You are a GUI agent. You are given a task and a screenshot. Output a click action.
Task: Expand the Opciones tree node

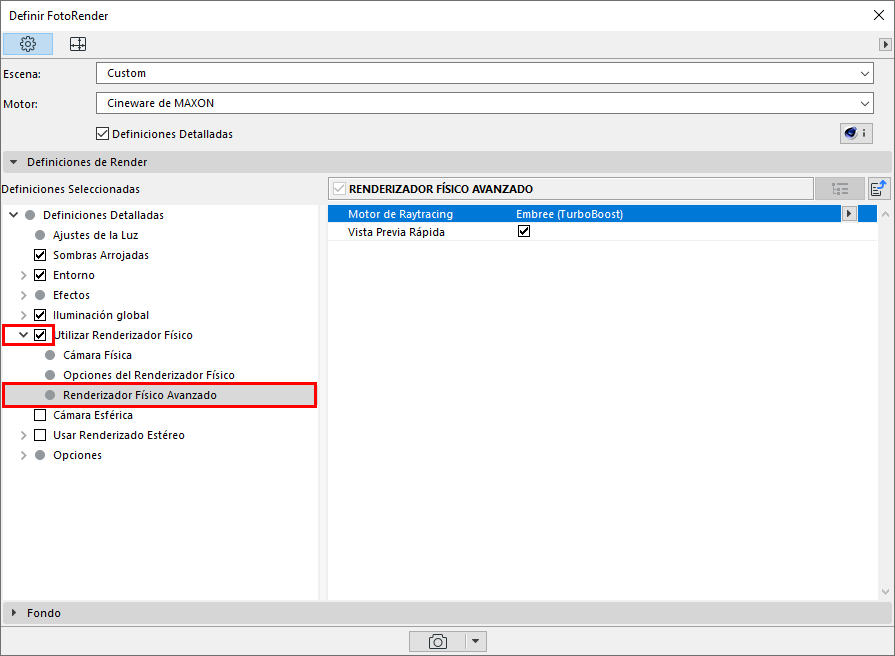pyautogui.click(x=23, y=455)
